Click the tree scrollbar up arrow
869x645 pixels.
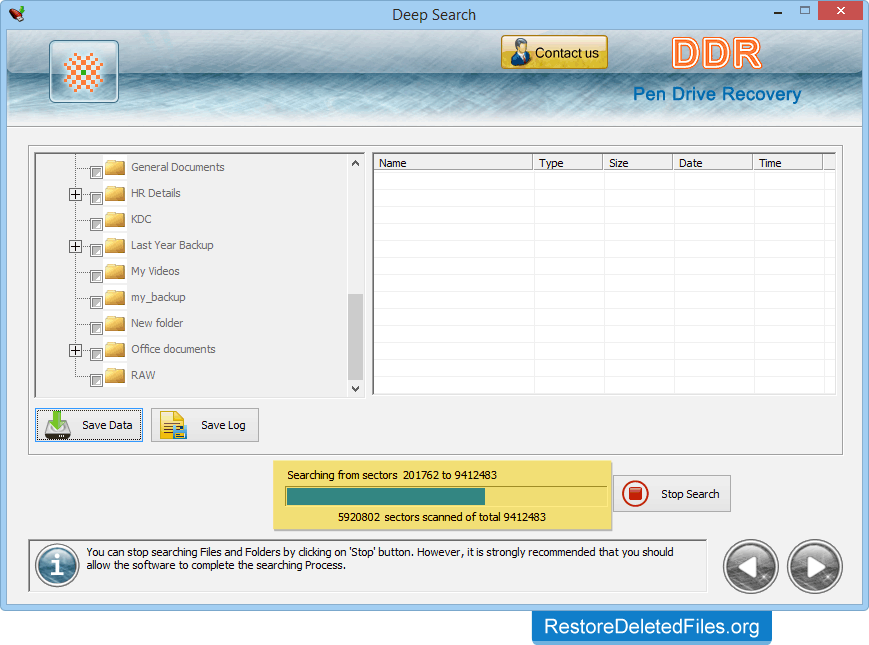(x=355, y=163)
